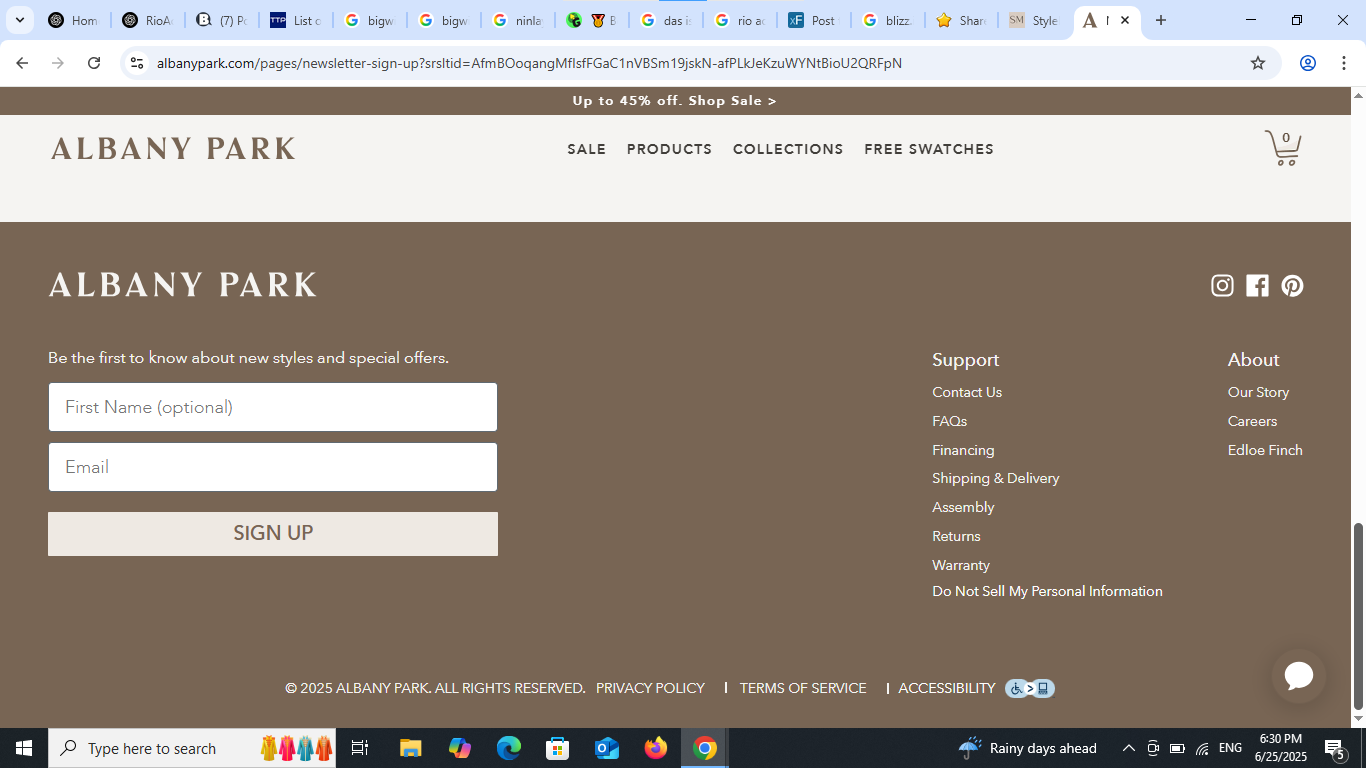1366x768 pixels.
Task: Launch Microsoft Edge from taskbar
Action: coord(509,748)
